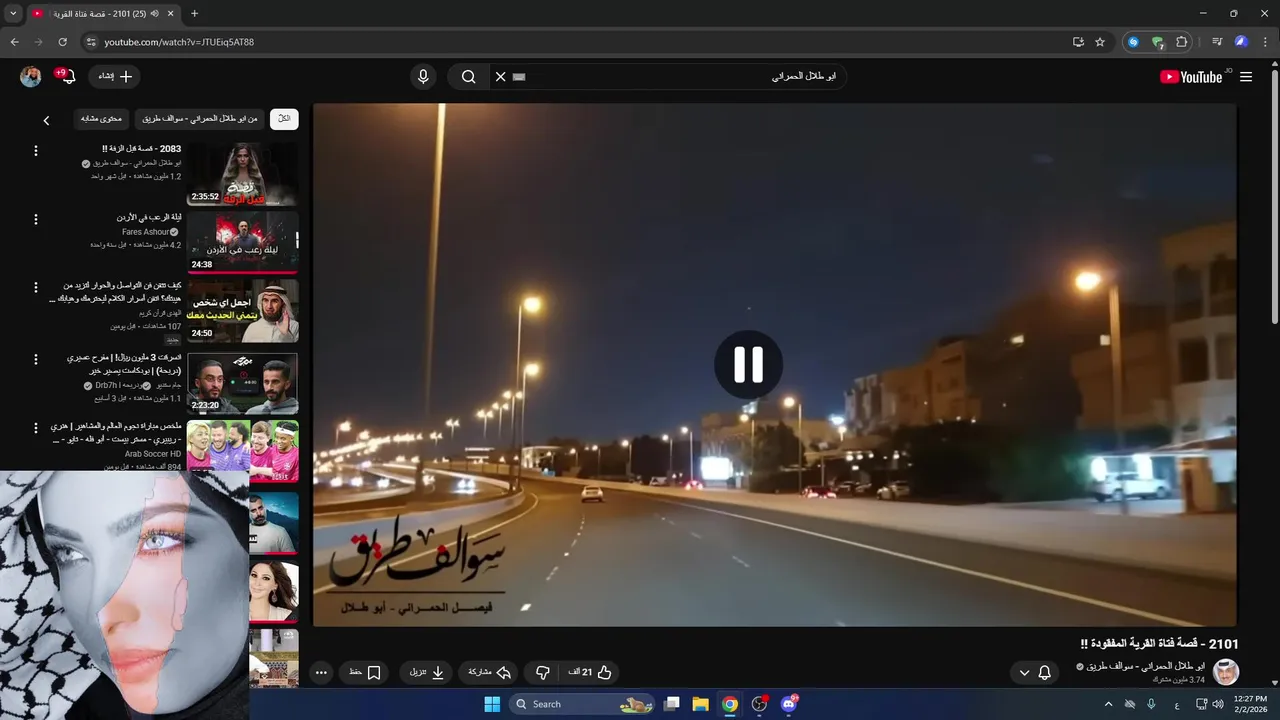1280x720 pixels.
Task: Open options menu for Arab Soccer HD video
Action: point(36,429)
